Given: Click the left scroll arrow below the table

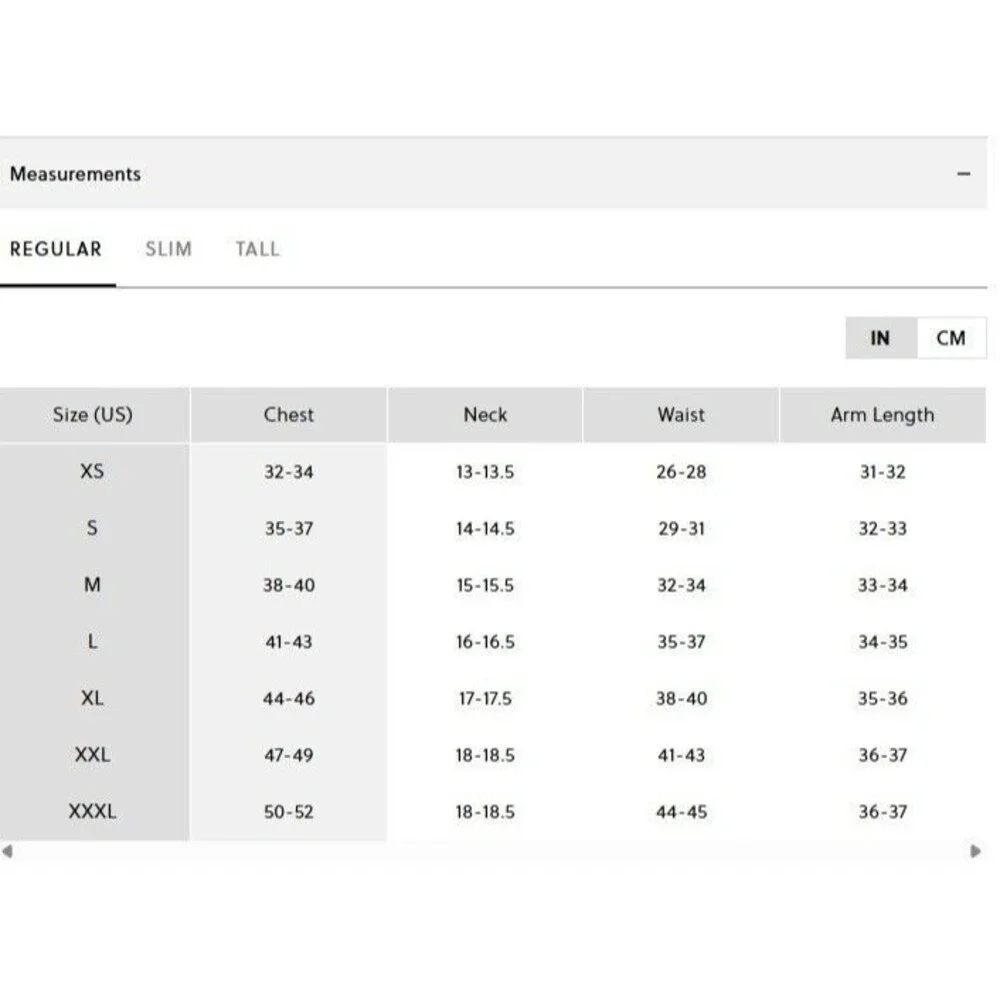Looking at the screenshot, I should [x=8, y=851].
